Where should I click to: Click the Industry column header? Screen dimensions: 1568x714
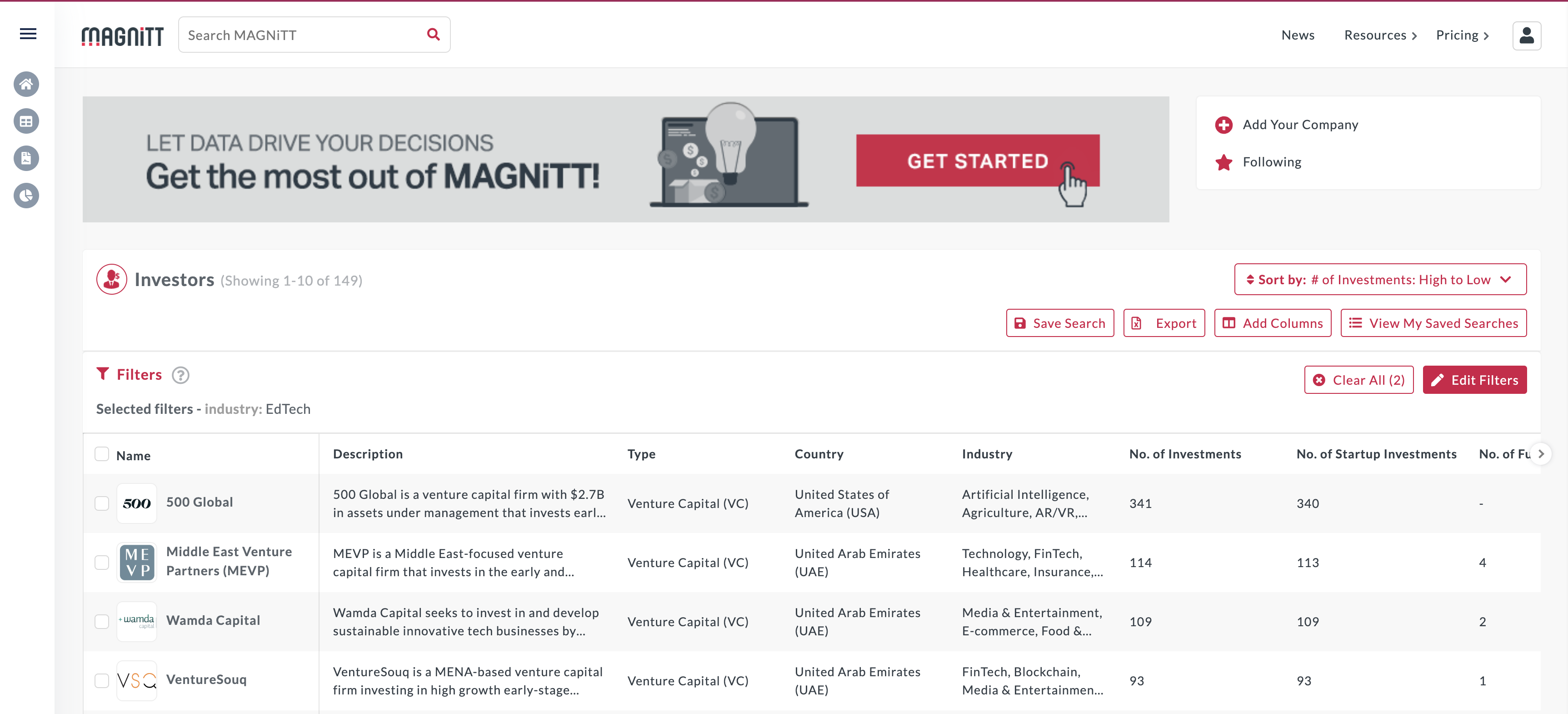tap(987, 454)
